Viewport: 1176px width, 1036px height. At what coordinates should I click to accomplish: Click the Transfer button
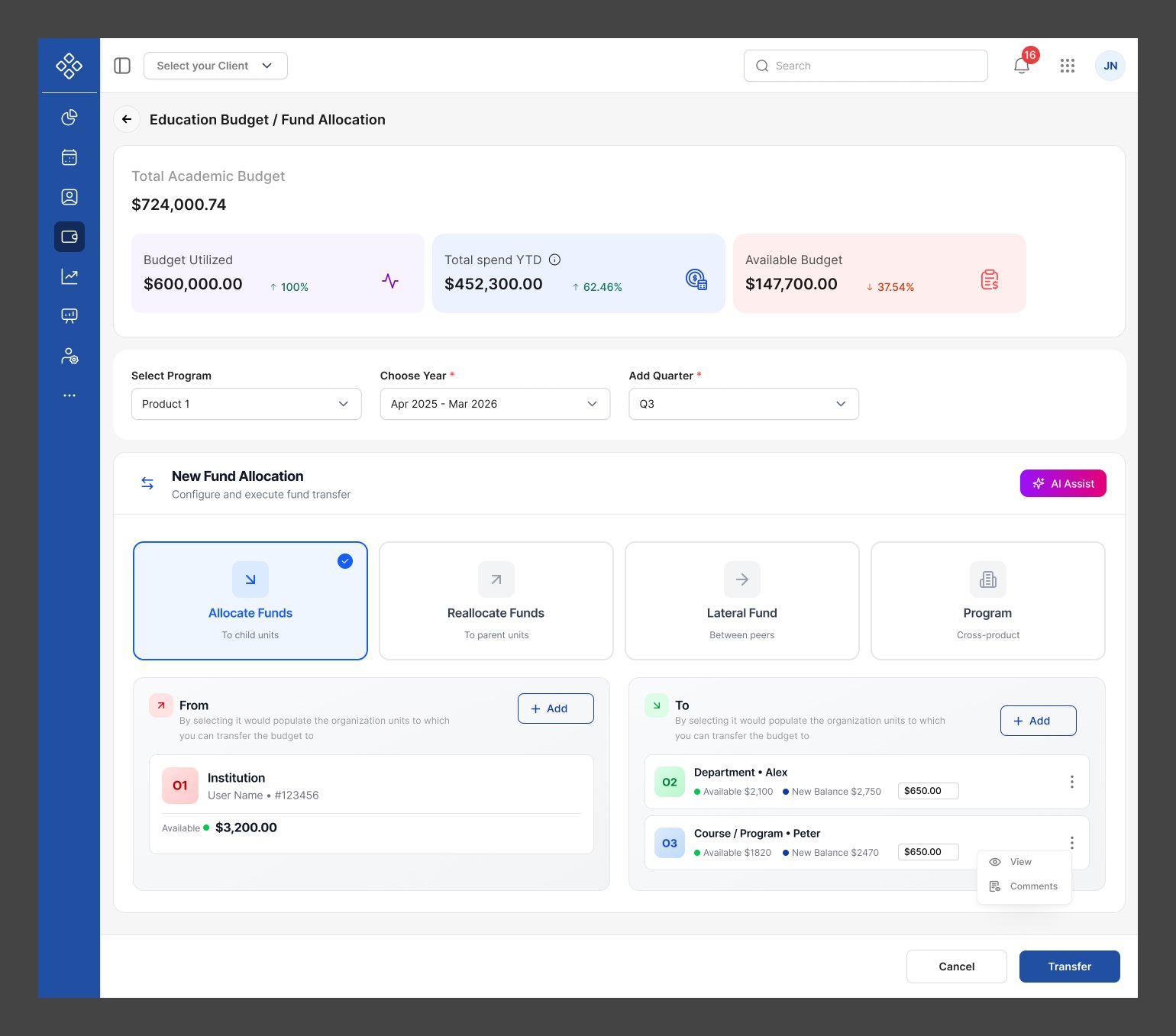[x=1069, y=967]
